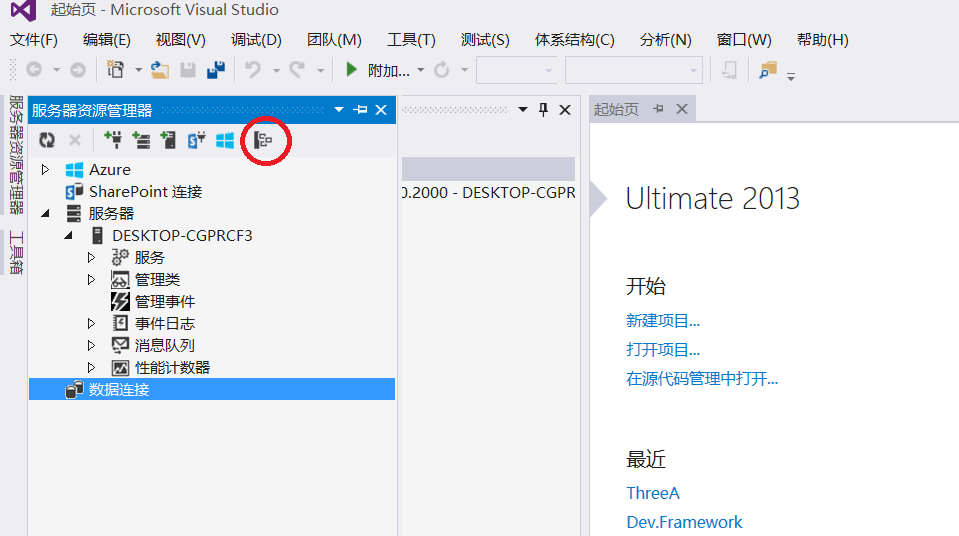Click the Windows Azure icon in the Server Explorer toolbar
Image resolution: width=959 pixels, height=536 pixels.
(x=225, y=141)
